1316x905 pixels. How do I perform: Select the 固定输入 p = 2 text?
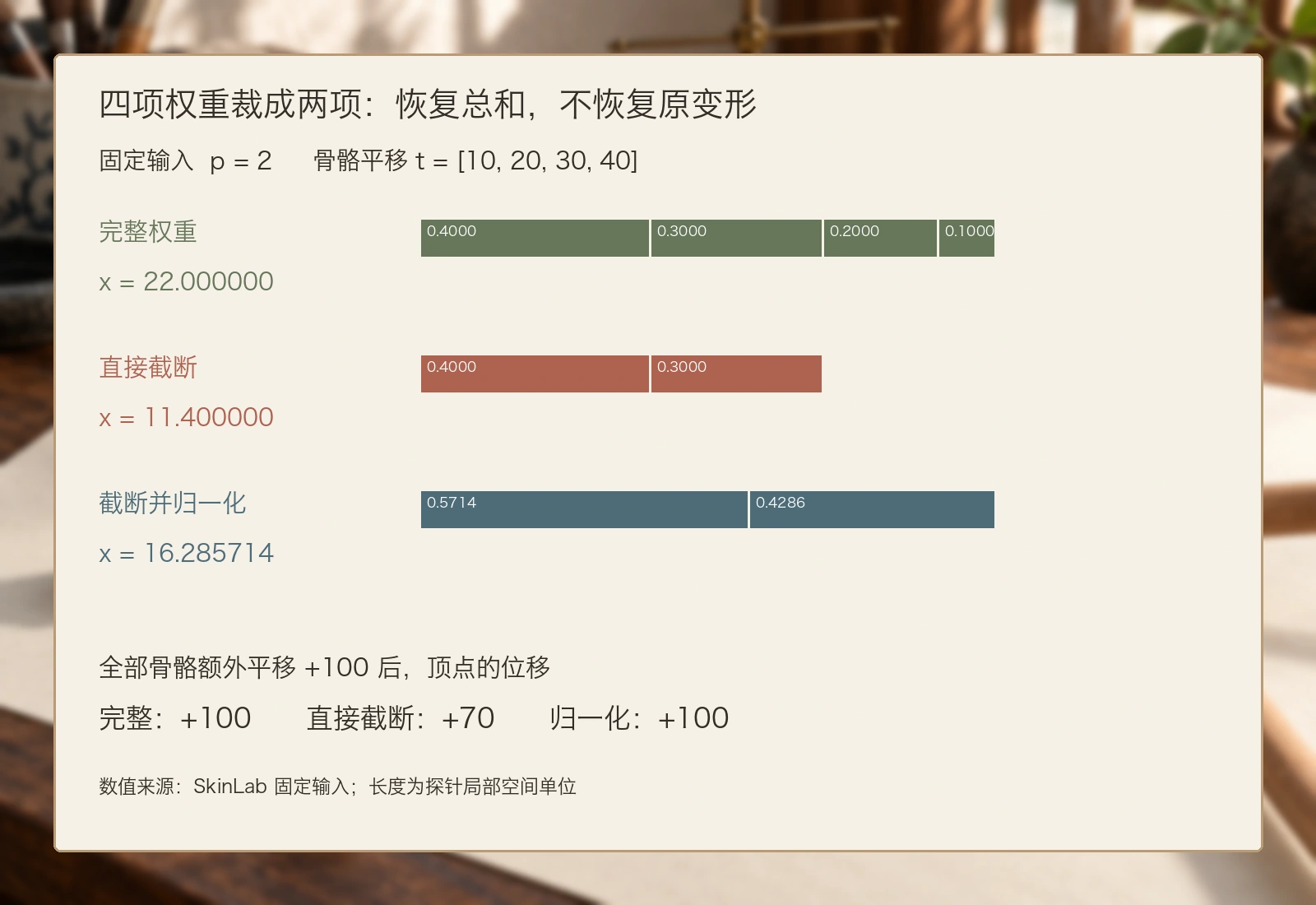pos(185,160)
